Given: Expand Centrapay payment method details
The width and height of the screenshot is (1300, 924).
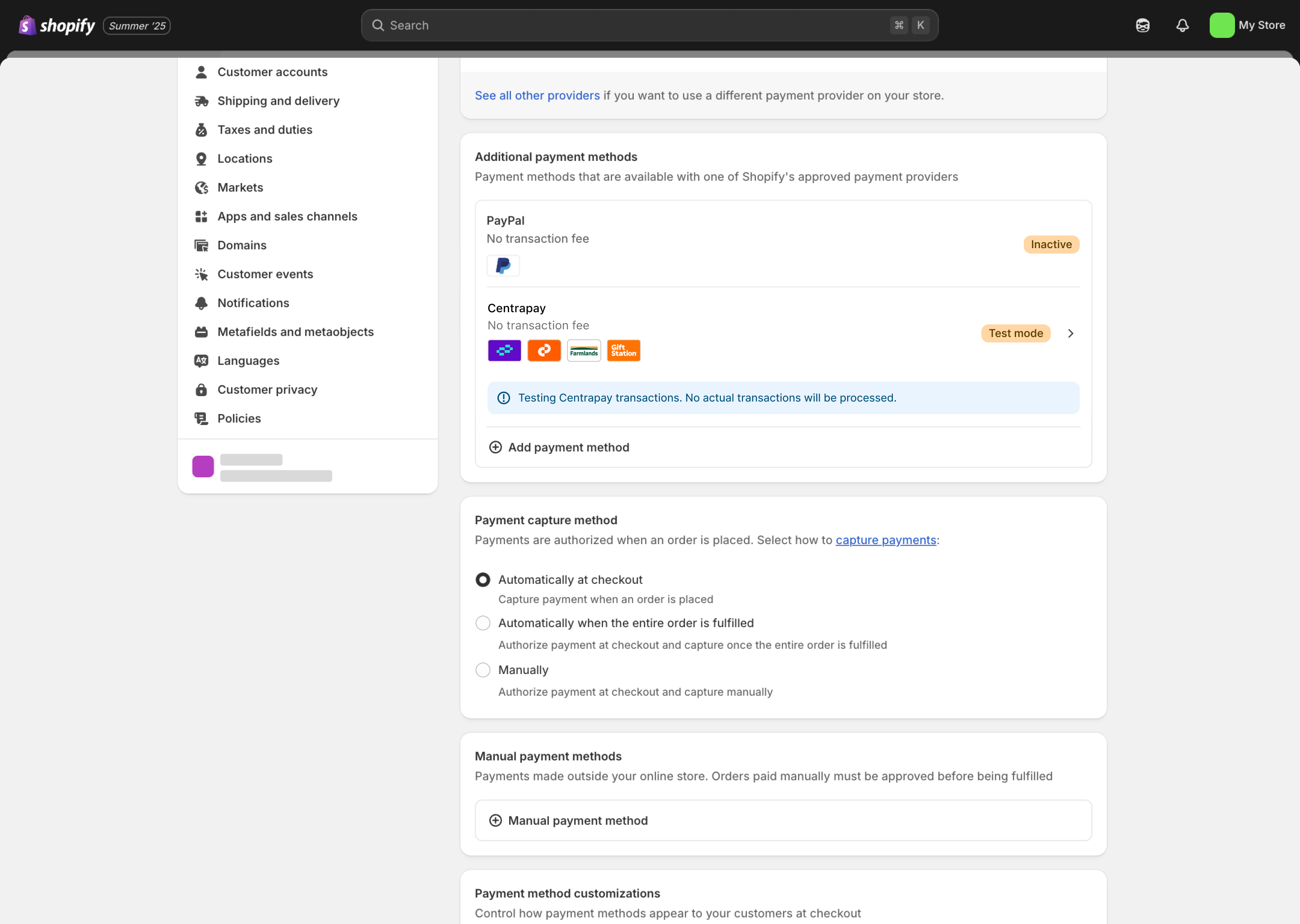Looking at the screenshot, I should click(x=1070, y=333).
